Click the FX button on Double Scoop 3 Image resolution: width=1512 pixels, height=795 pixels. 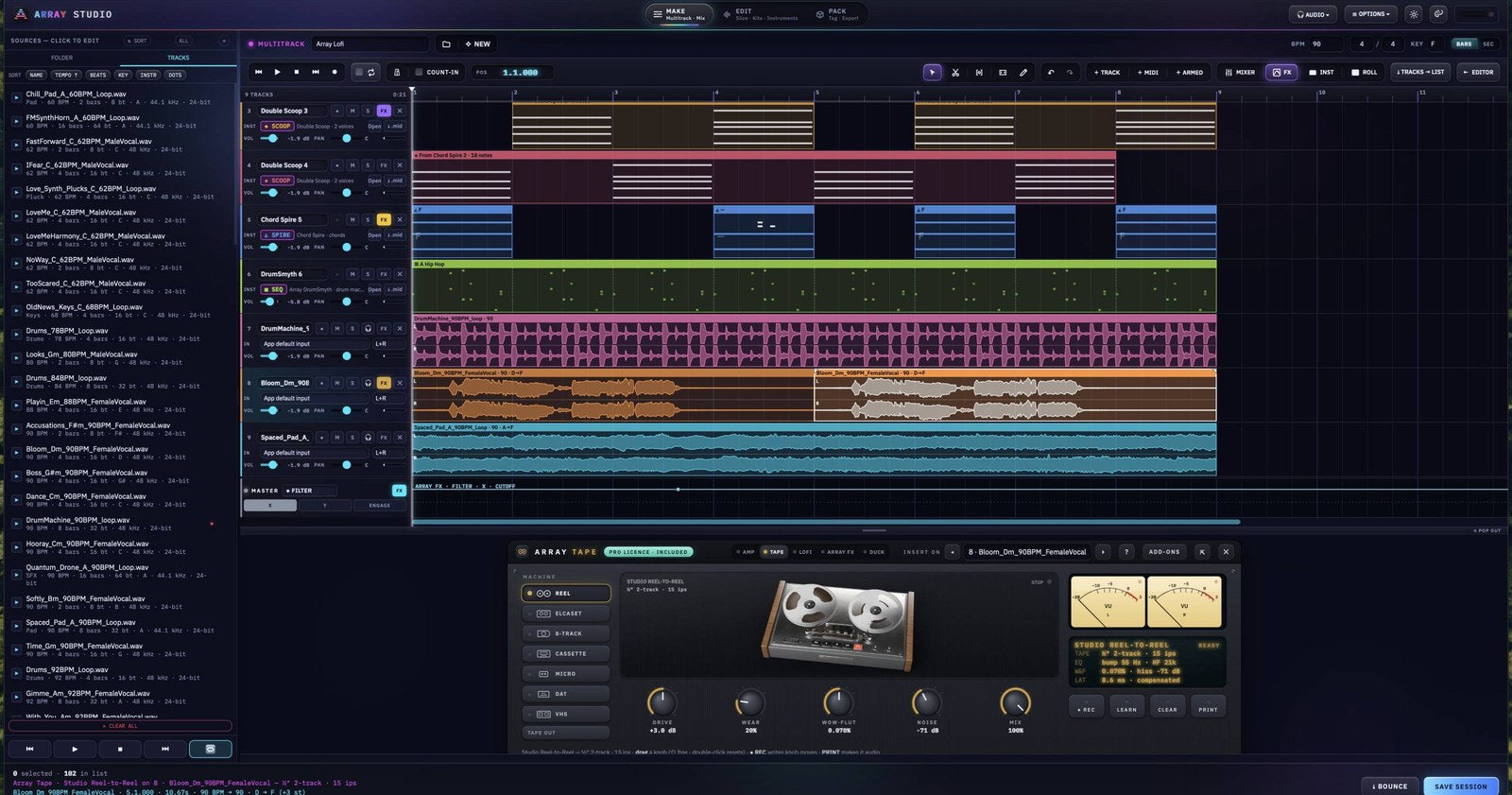pyautogui.click(x=384, y=111)
